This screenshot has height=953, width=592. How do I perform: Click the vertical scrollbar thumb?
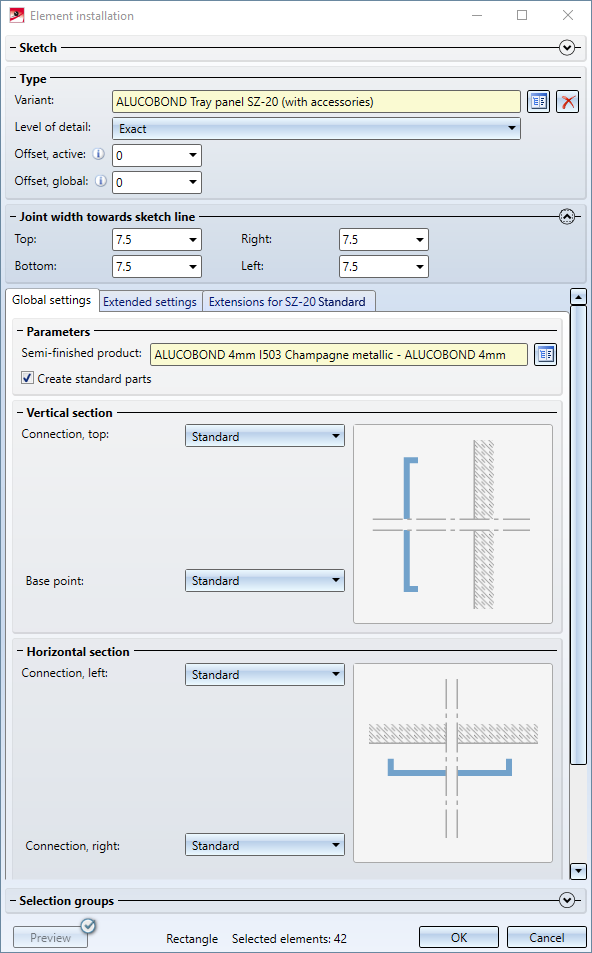578,535
